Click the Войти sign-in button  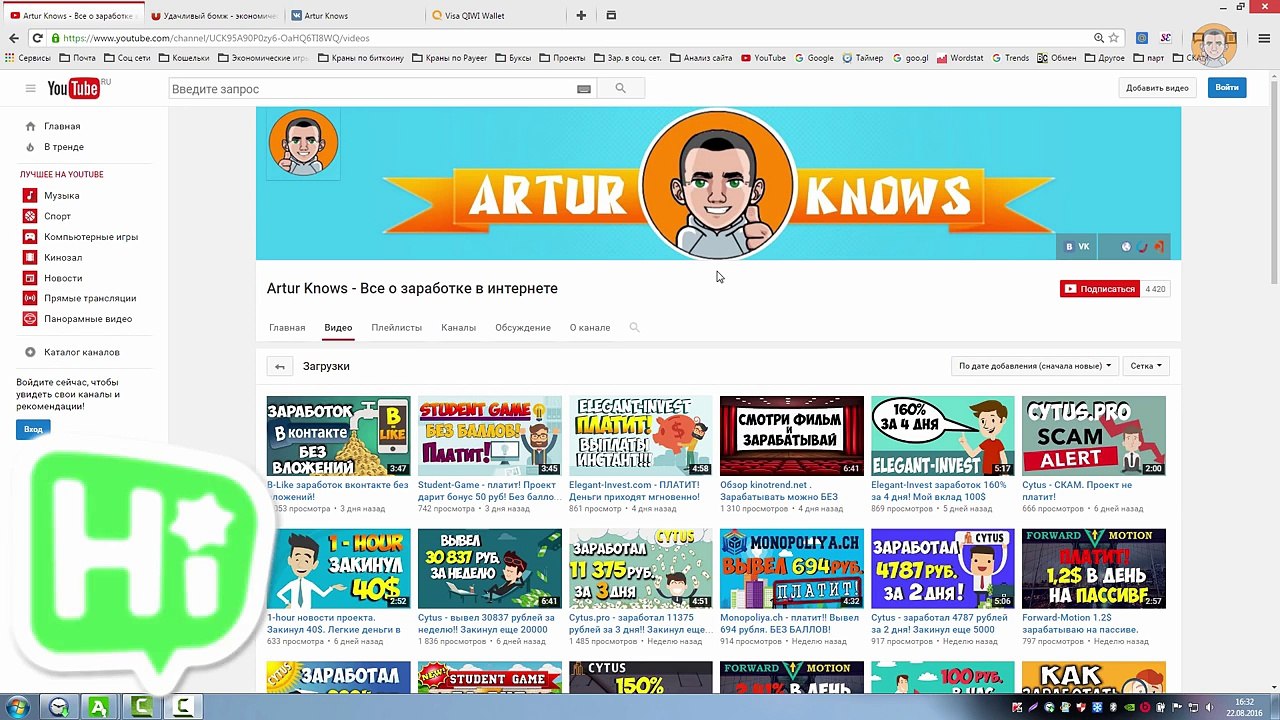[1227, 88]
